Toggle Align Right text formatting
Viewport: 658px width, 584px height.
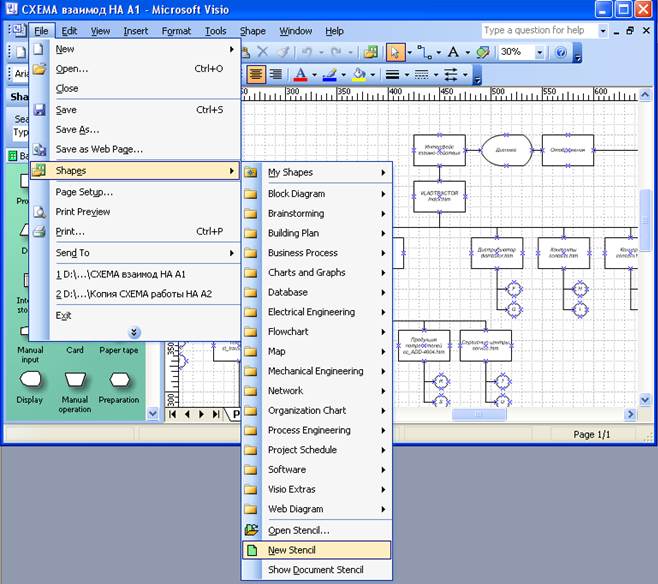[x=275, y=75]
